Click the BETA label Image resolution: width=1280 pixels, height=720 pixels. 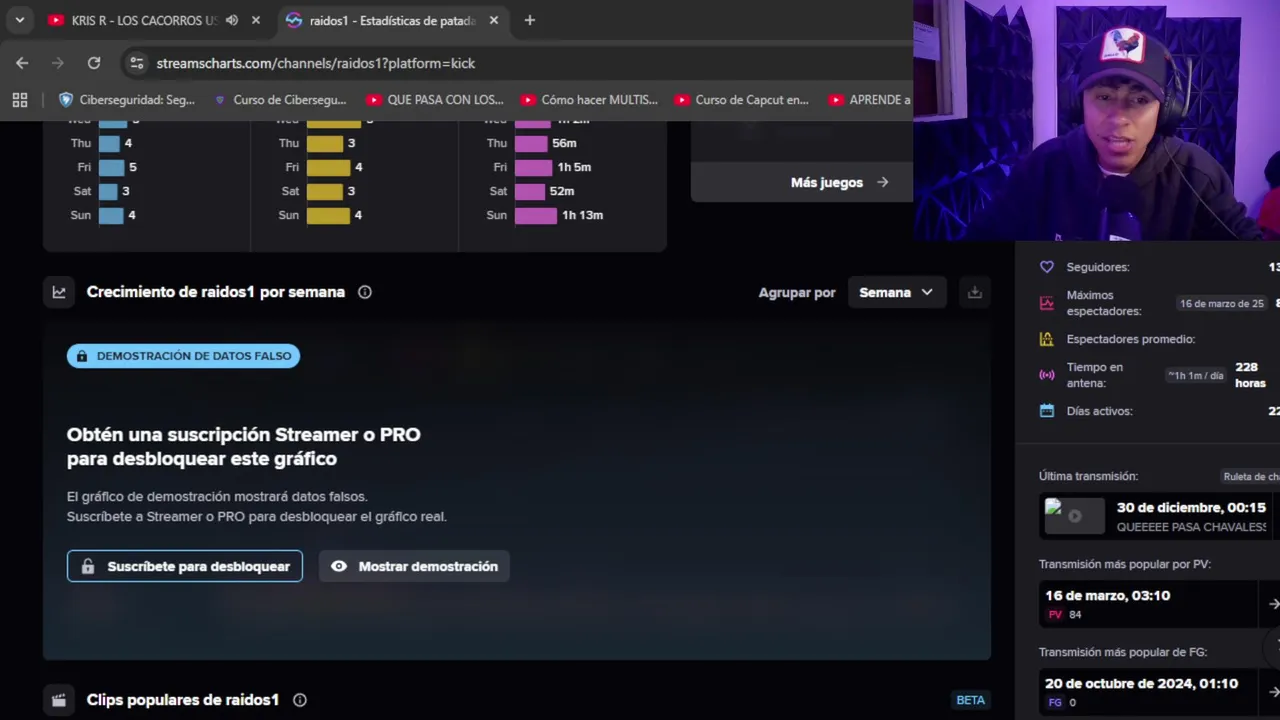971,700
